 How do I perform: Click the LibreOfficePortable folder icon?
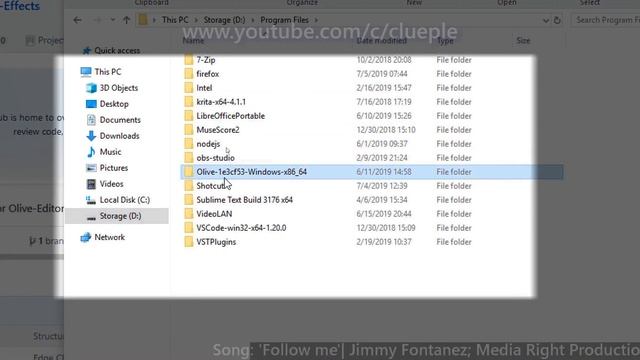189,116
